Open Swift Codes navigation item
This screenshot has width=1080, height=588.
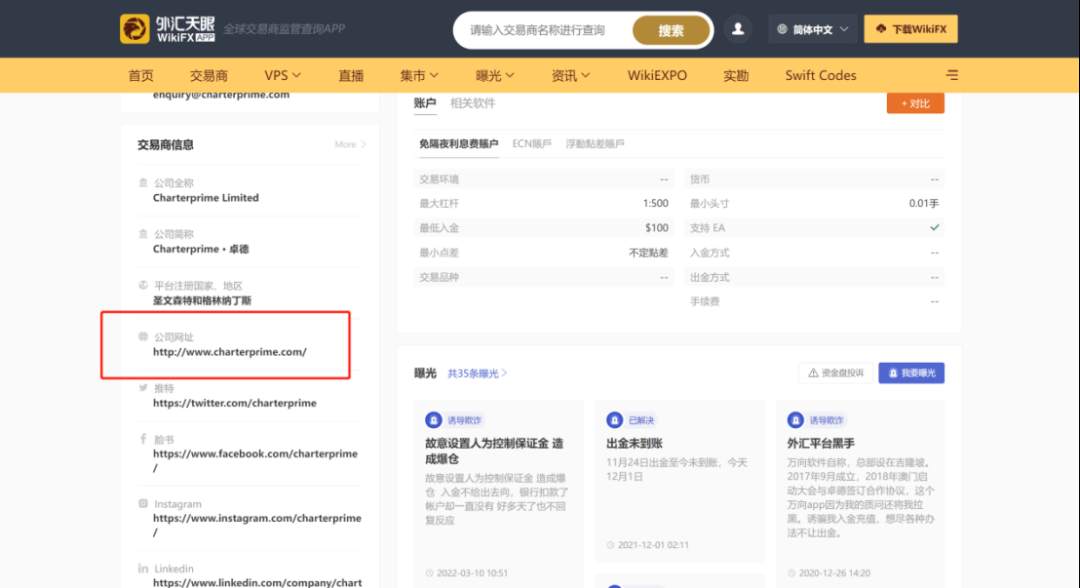pos(820,75)
